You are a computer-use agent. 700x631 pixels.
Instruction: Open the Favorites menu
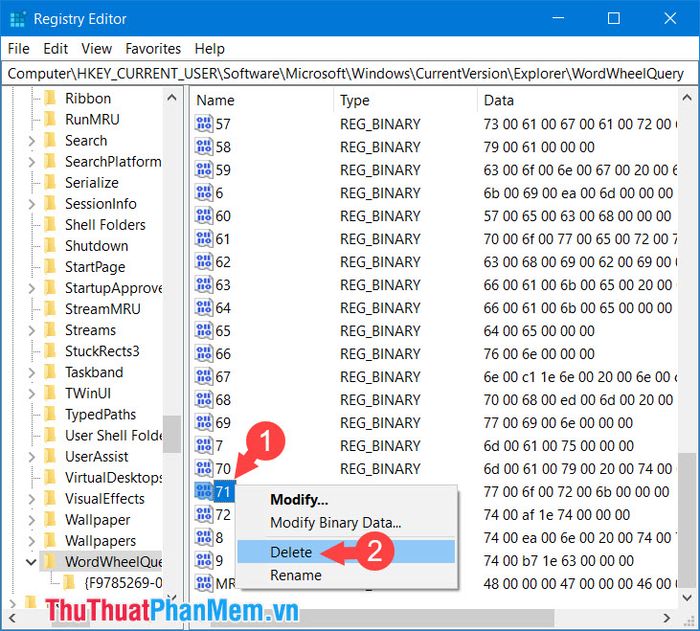point(153,48)
